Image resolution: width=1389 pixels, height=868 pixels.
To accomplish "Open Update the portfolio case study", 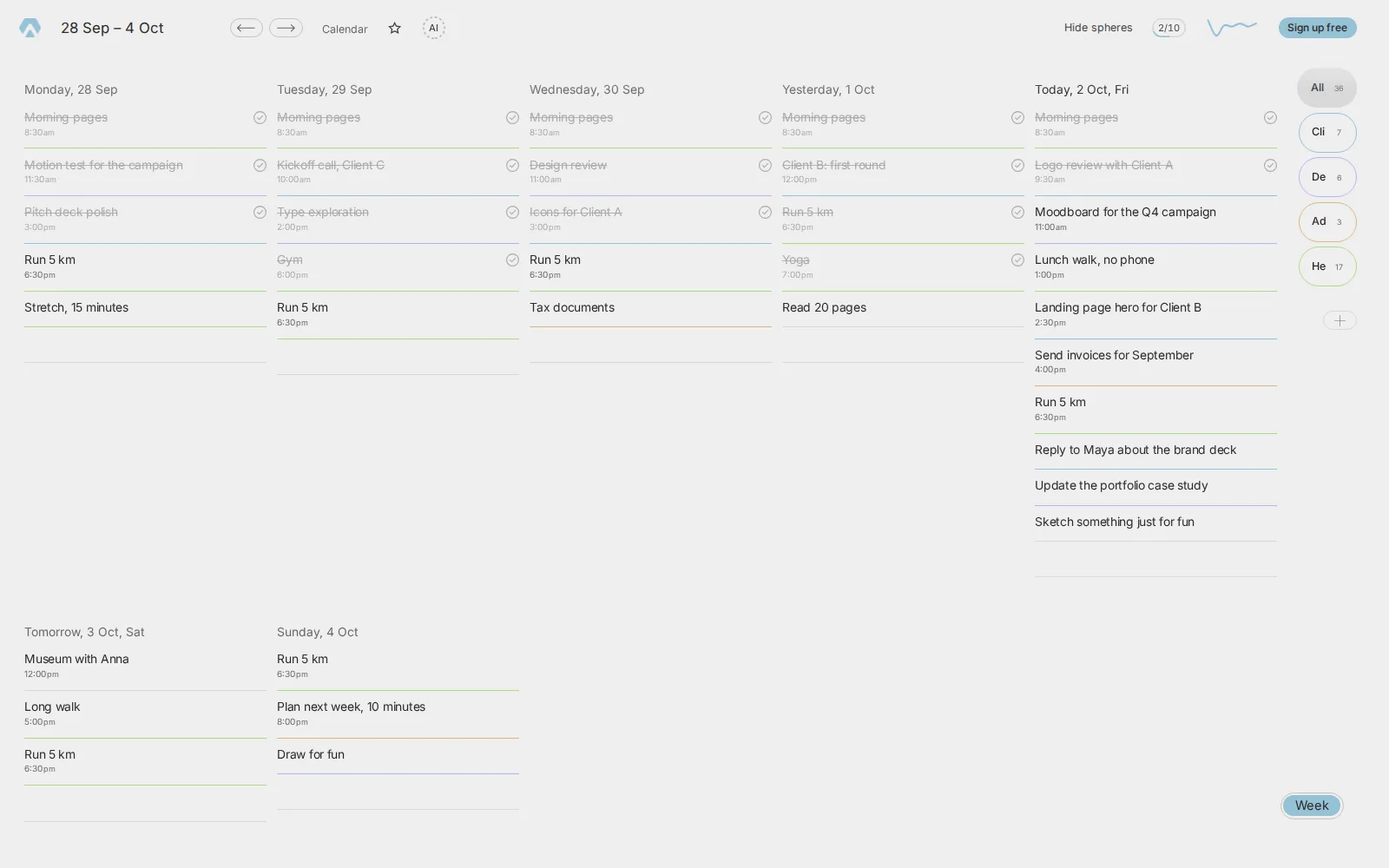I will (x=1155, y=486).
